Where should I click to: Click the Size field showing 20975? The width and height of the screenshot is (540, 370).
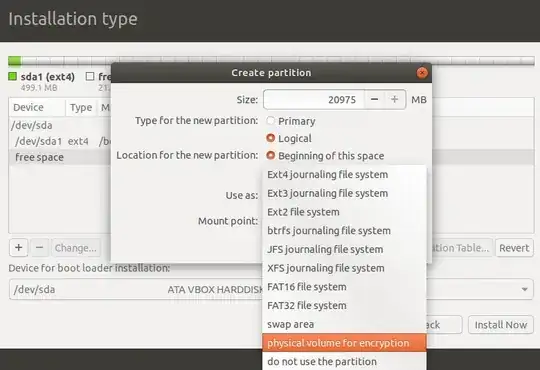(x=314, y=100)
